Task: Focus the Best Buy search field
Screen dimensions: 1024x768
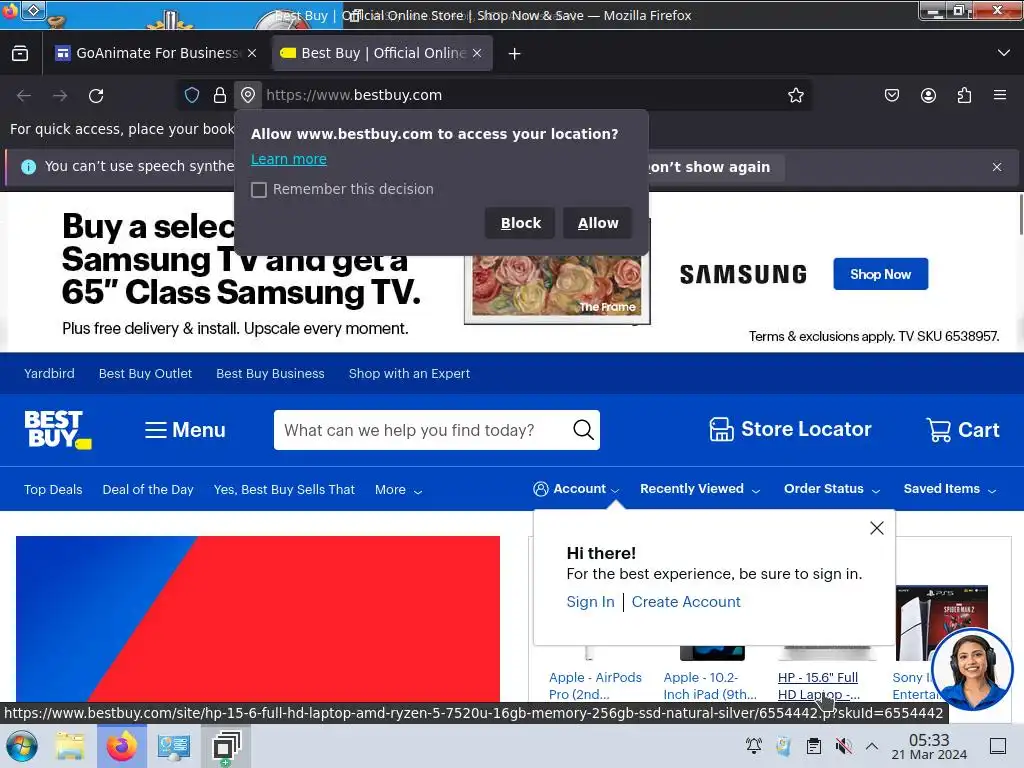Action: click(x=422, y=430)
